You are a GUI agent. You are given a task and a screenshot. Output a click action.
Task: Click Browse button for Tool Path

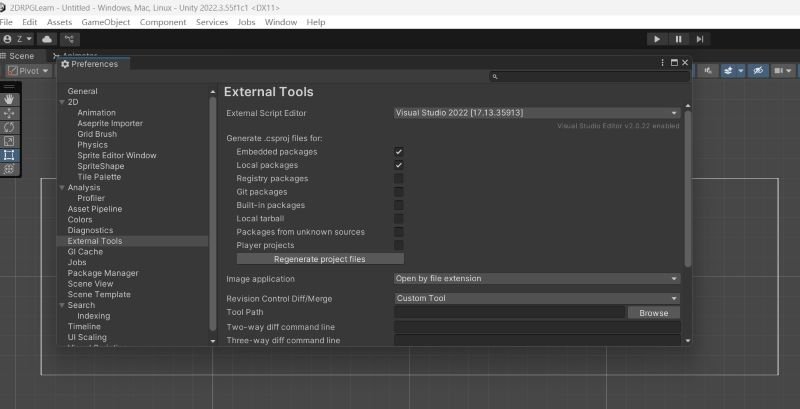[654, 313]
